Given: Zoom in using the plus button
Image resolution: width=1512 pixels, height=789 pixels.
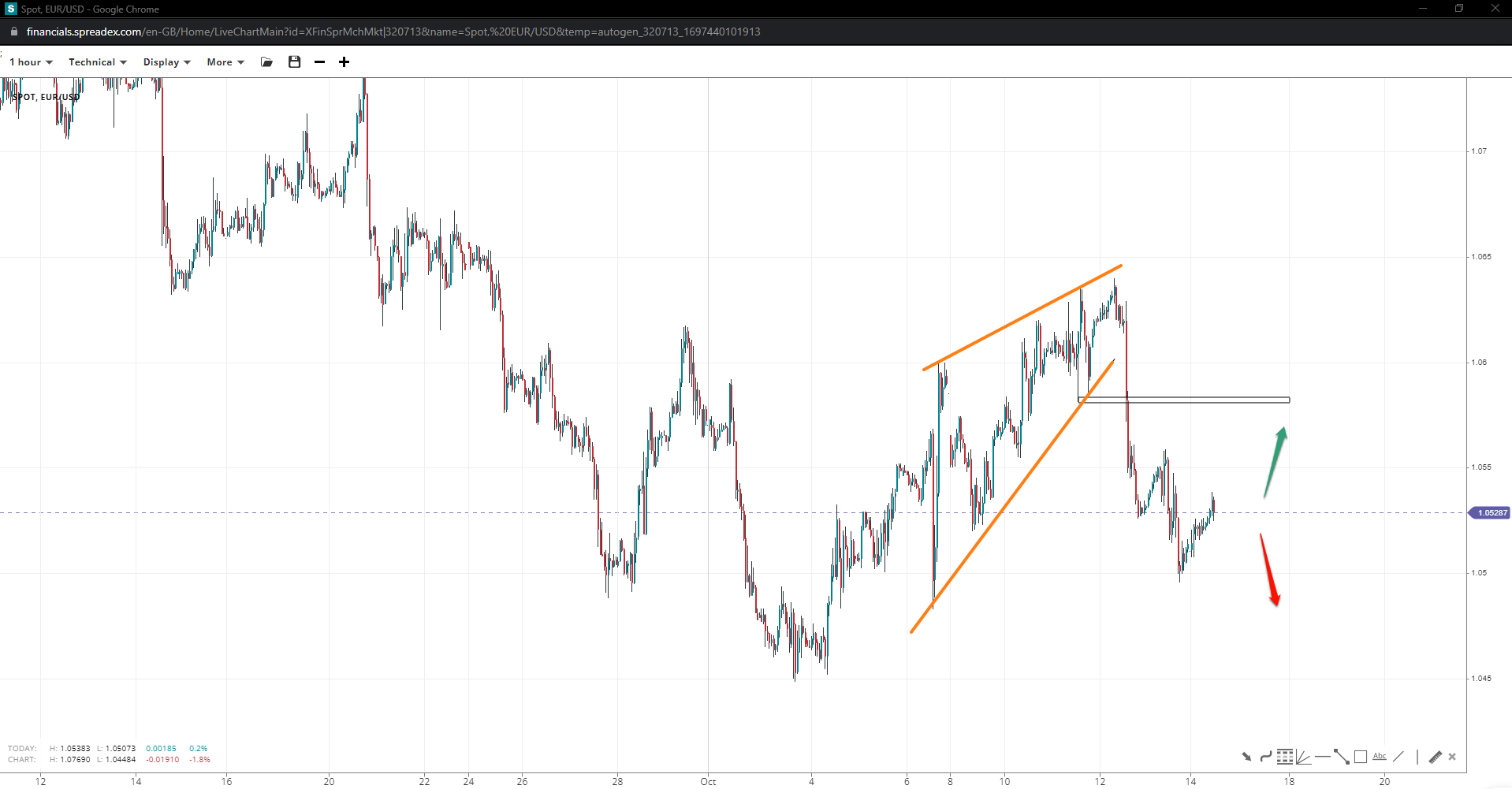Looking at the screenshot, I should click(344, 62).
